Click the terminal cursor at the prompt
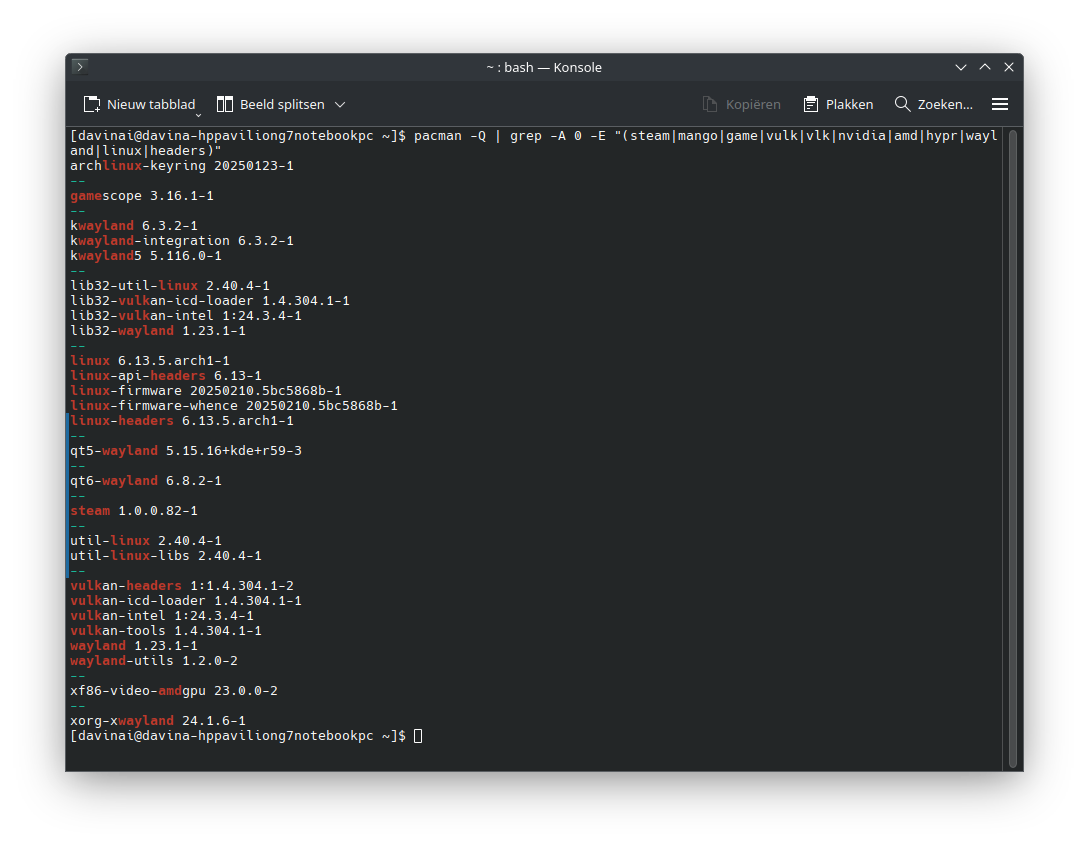 click(418, 736)
